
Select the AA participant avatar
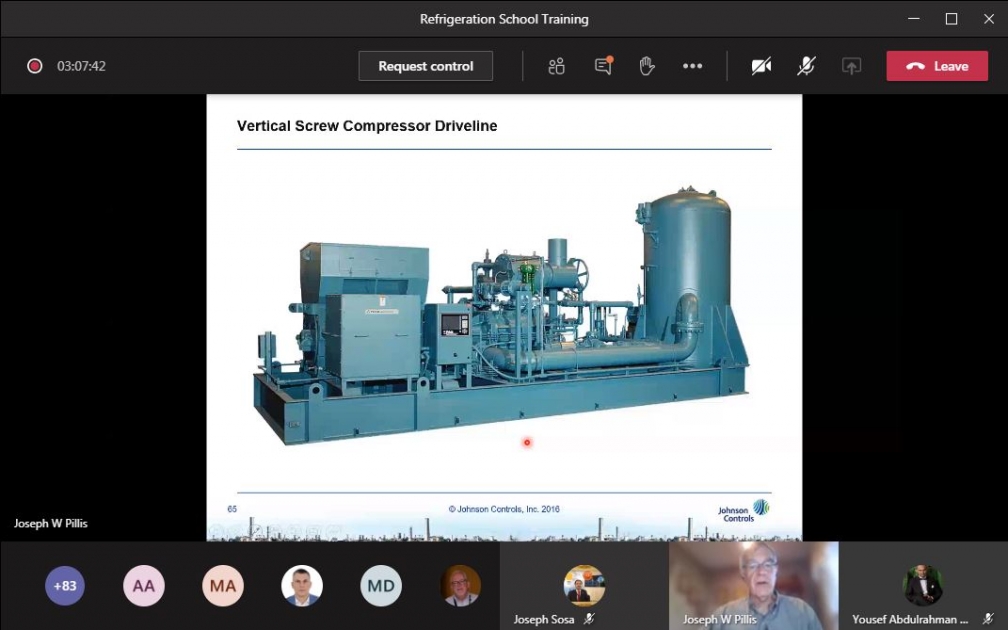144,586
